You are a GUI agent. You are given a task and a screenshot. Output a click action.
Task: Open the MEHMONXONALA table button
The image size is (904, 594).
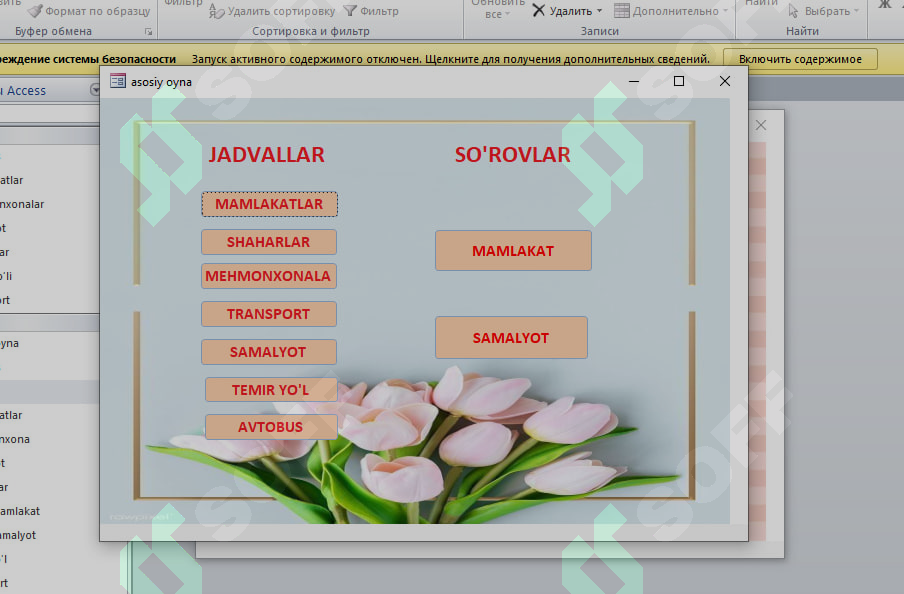click(x=269, y=276)
